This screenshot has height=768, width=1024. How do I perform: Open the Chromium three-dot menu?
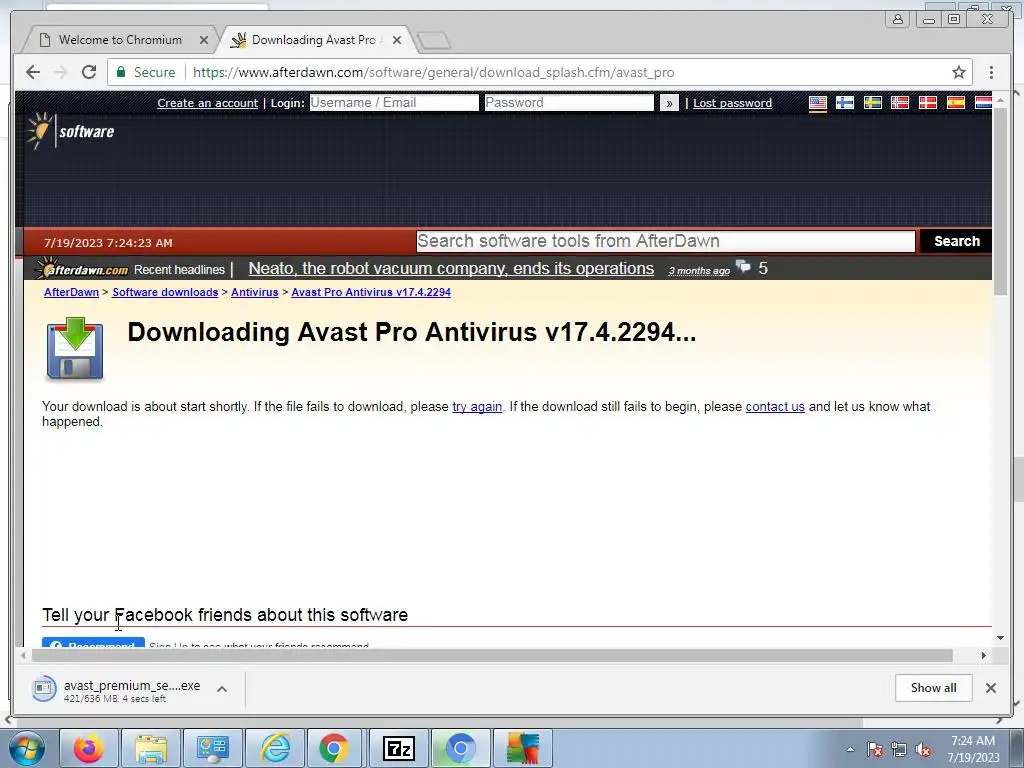pos(991,72)
